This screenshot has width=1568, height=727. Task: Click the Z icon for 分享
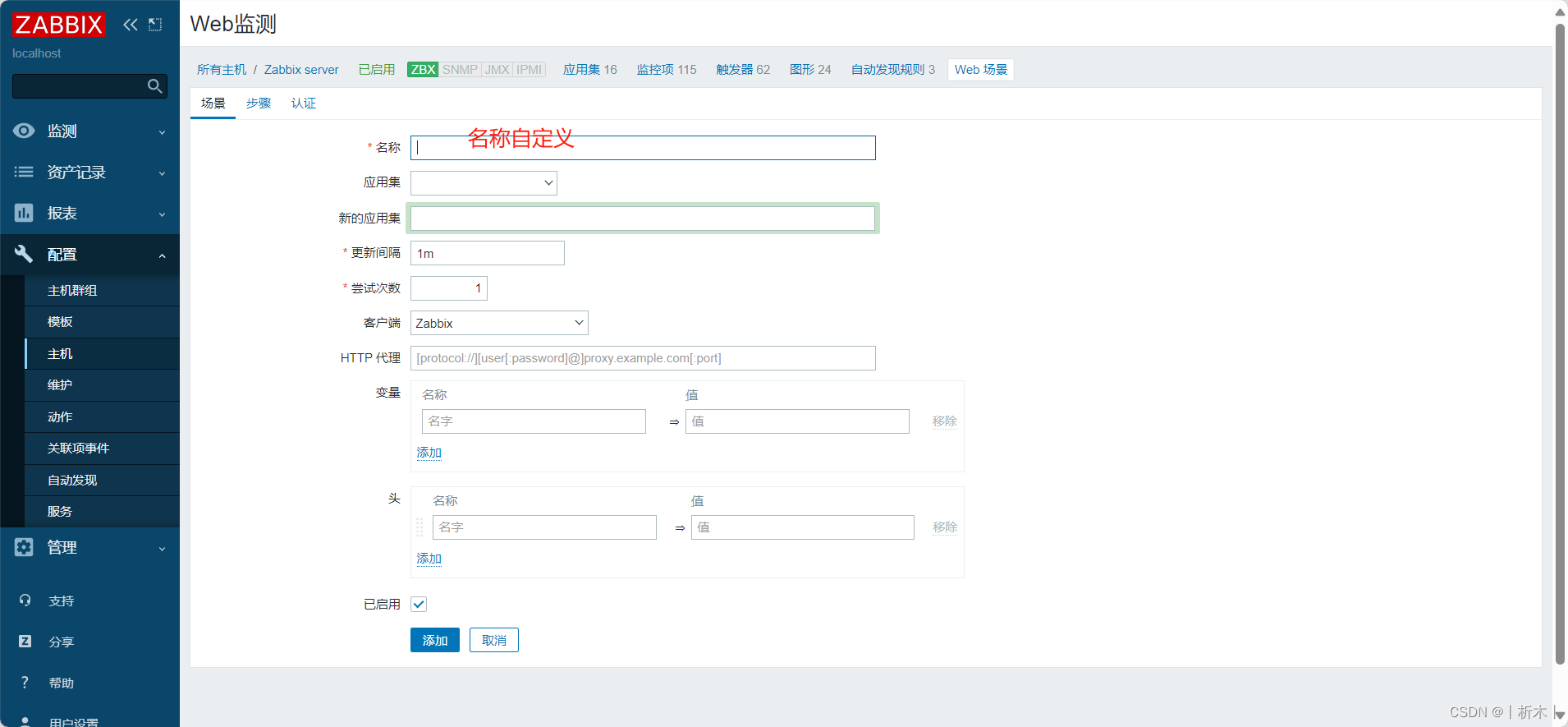point(25,642)
